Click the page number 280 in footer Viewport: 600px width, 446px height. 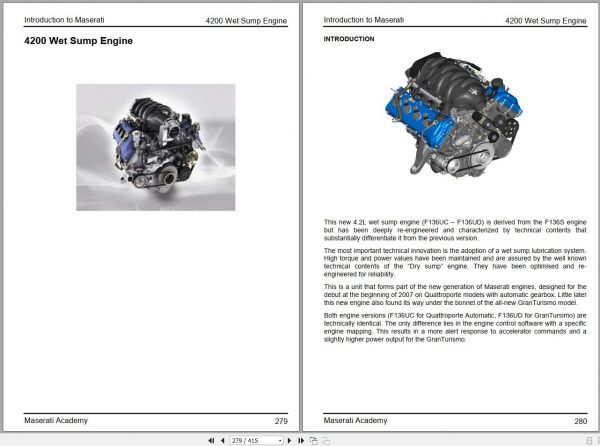580,421
